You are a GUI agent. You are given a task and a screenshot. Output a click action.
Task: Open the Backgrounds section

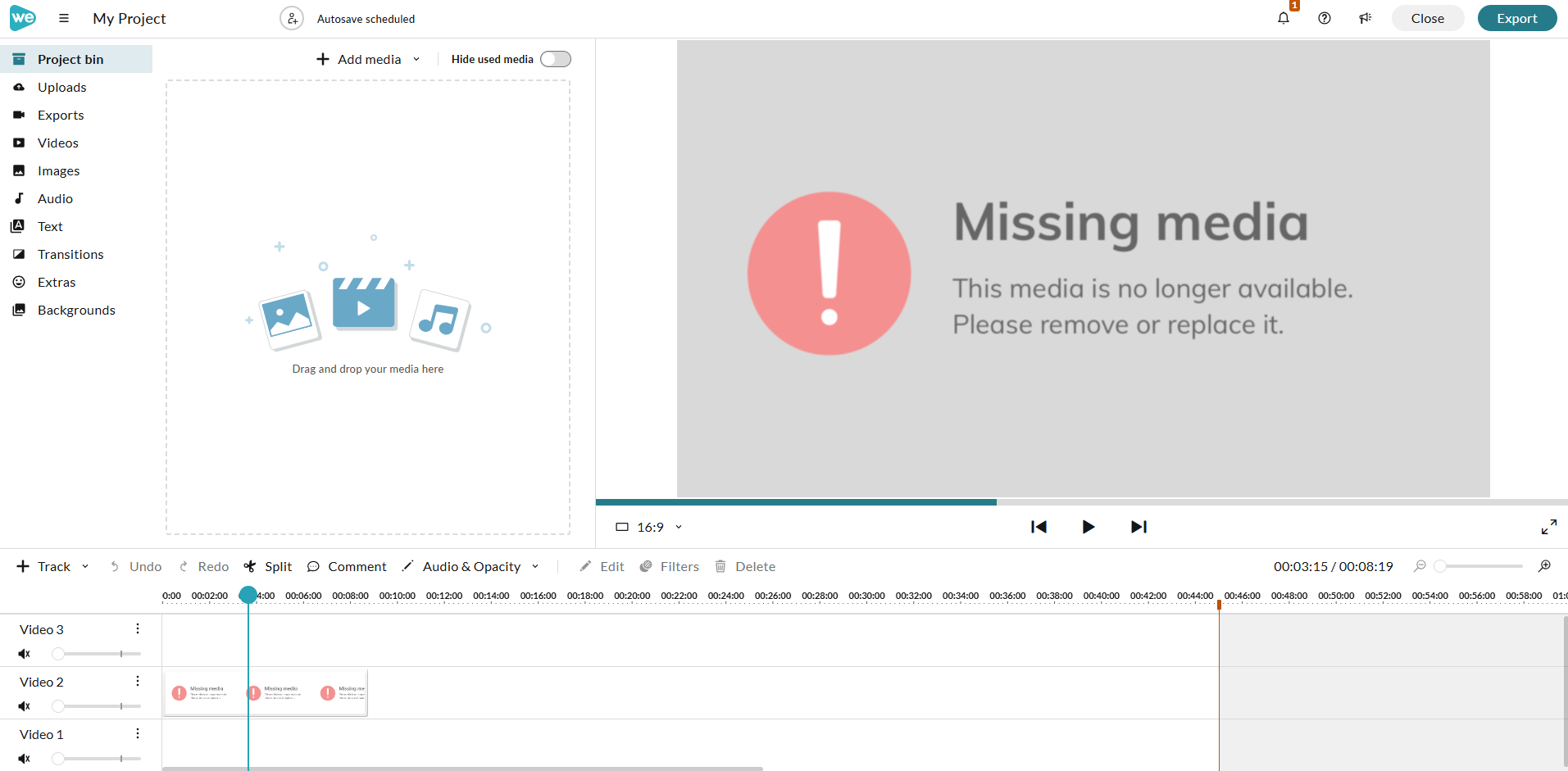[x=76, y=310]
